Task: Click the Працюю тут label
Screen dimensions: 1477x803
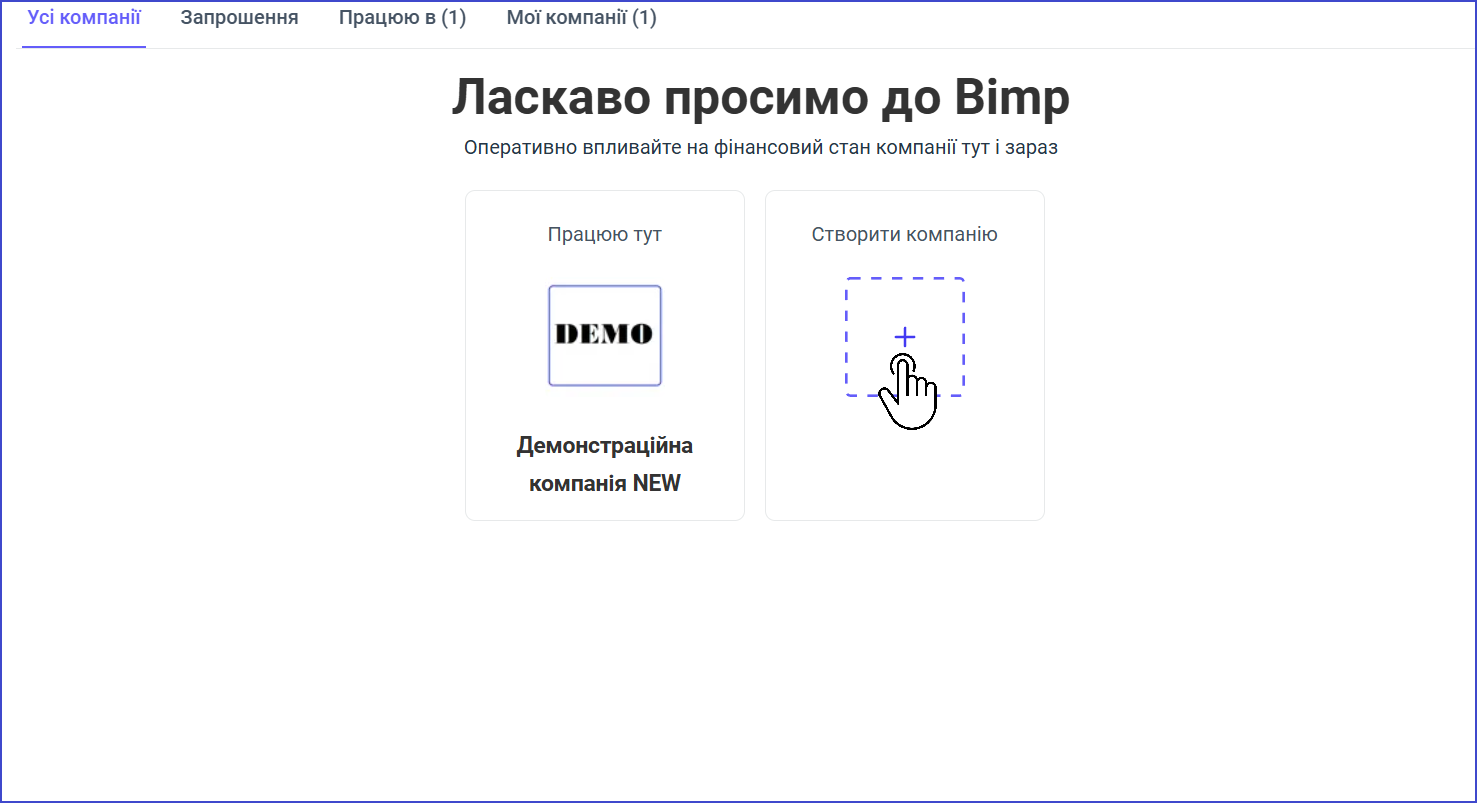Action: (x=605, y=234)
